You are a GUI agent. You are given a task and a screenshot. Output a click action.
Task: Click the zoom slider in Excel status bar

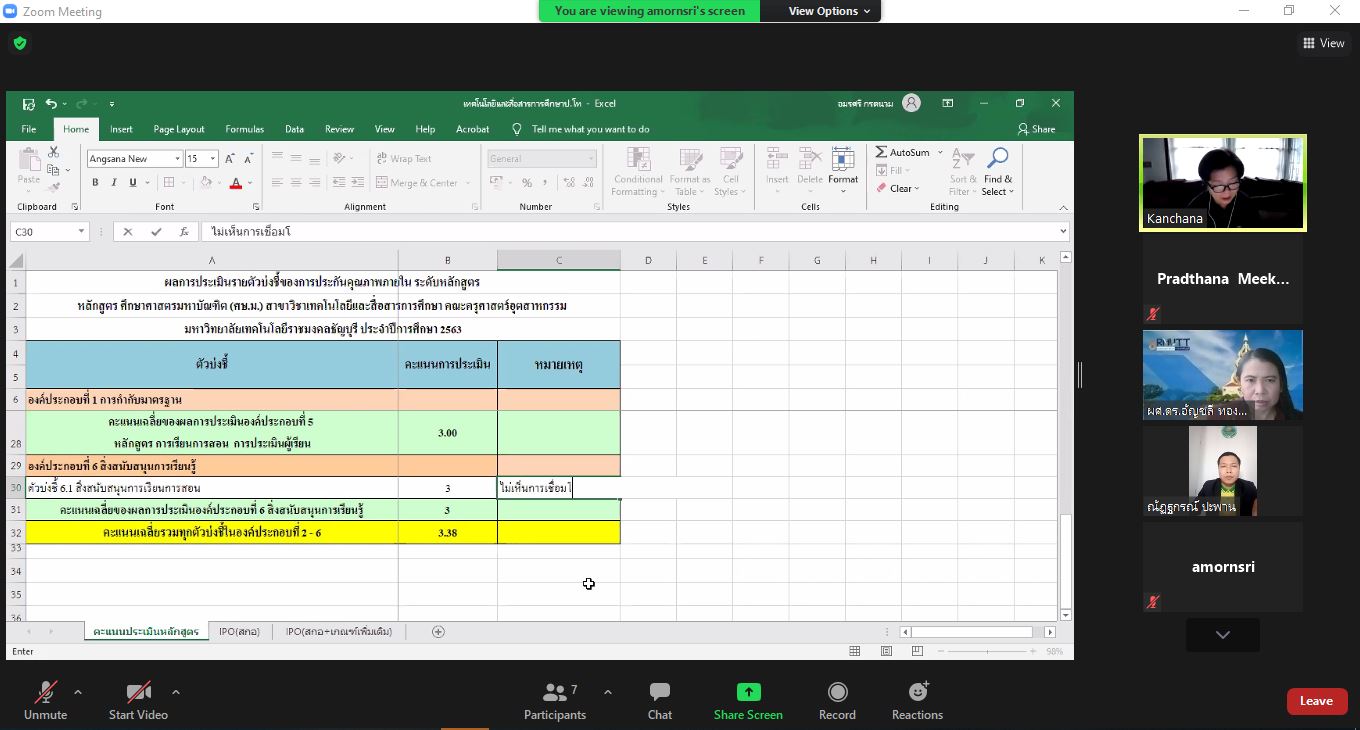point(985,651)
